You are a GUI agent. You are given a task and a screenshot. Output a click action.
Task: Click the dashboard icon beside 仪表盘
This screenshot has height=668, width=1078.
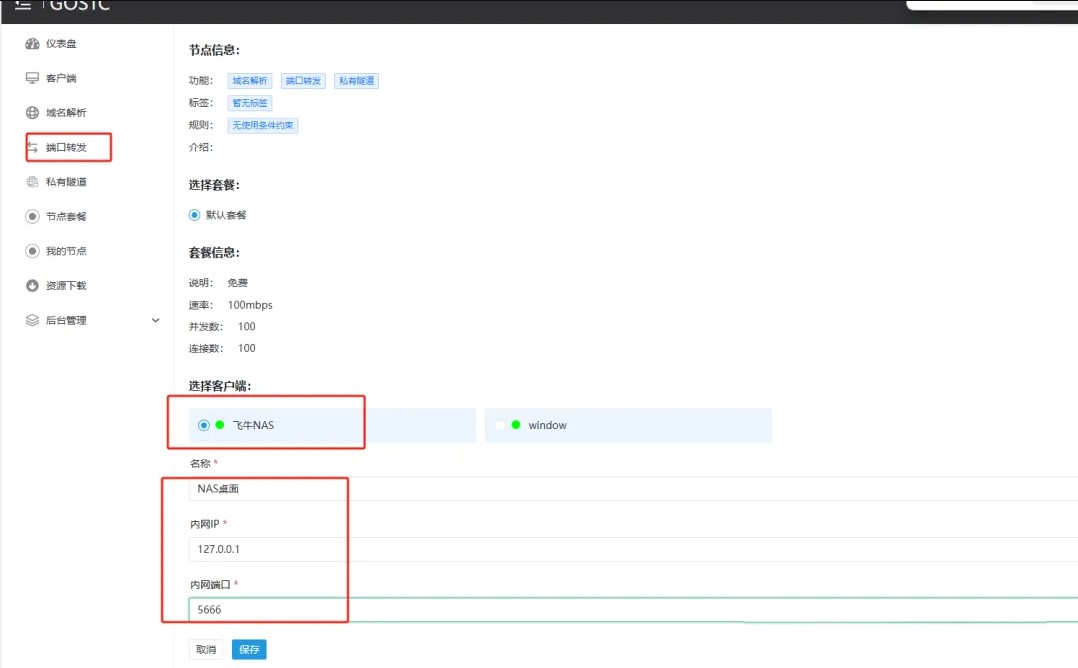tap(32, 44)
